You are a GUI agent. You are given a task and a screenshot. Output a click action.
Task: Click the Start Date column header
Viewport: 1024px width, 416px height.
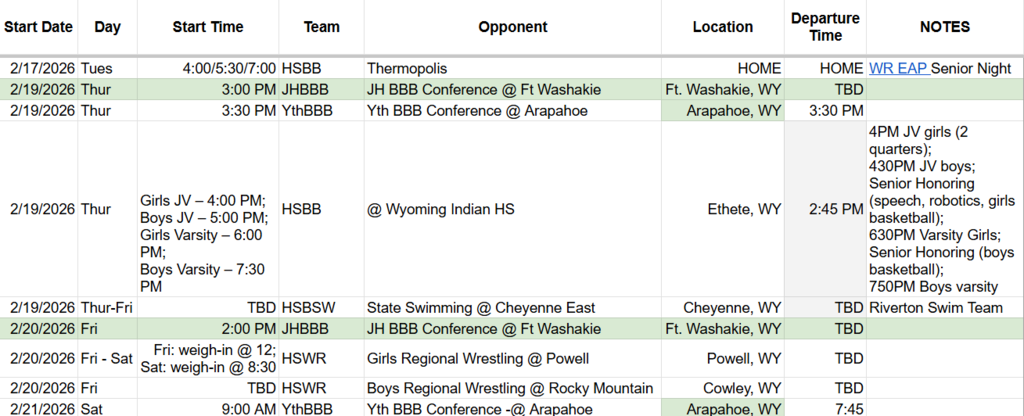38,28
